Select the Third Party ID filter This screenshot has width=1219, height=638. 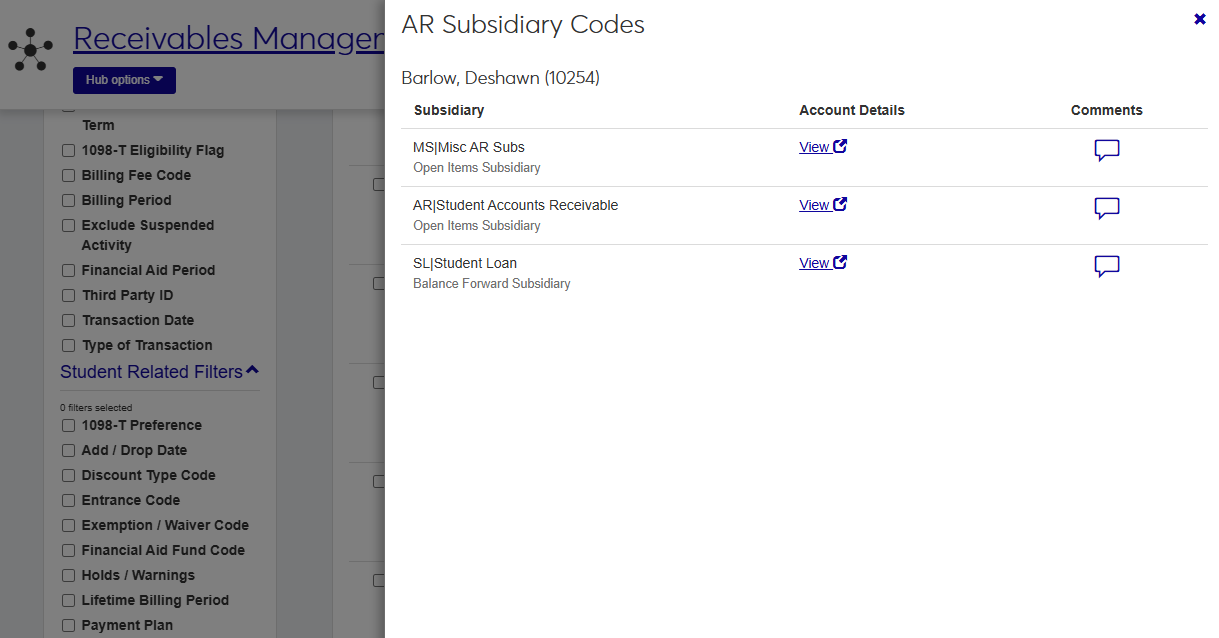[x=68, y=295]
